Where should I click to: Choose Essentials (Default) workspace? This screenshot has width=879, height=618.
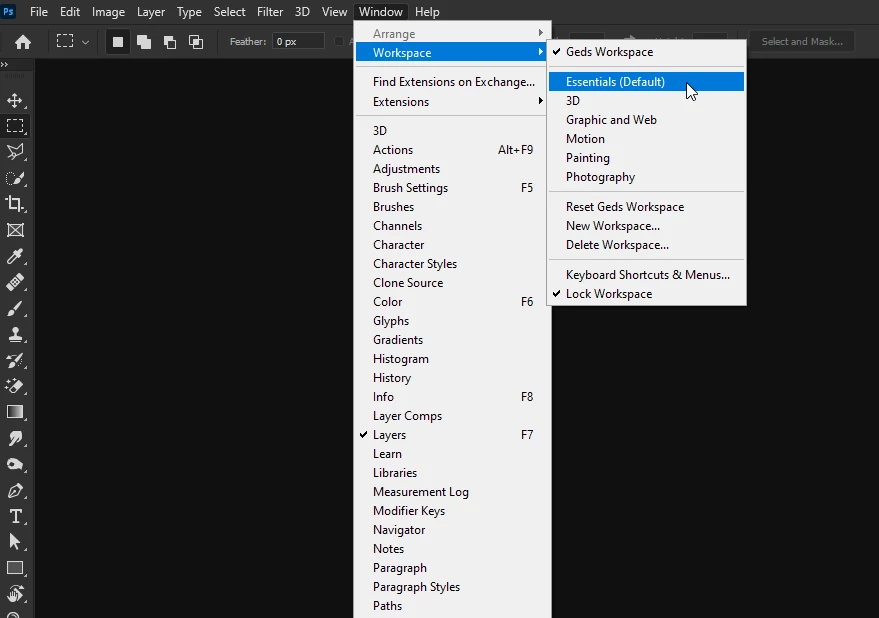[646, 82]
